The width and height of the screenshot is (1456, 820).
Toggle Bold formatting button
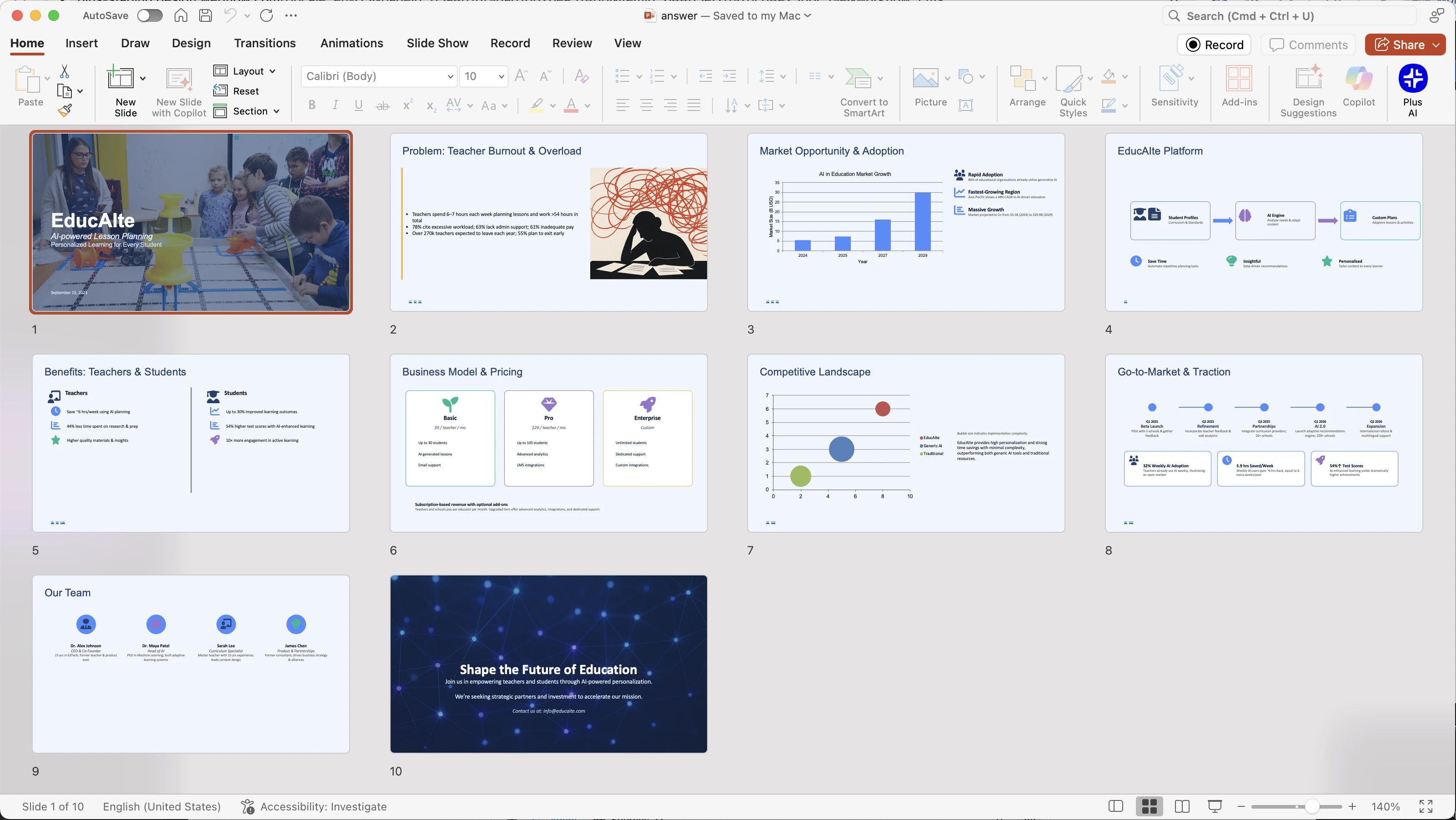point(312,105)
